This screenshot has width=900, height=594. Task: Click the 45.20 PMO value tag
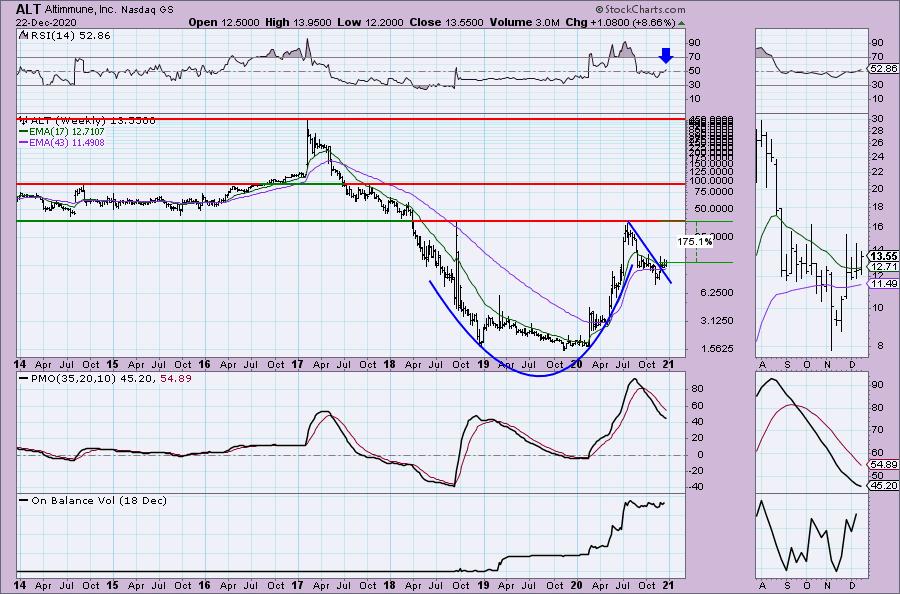coord(883,486)
